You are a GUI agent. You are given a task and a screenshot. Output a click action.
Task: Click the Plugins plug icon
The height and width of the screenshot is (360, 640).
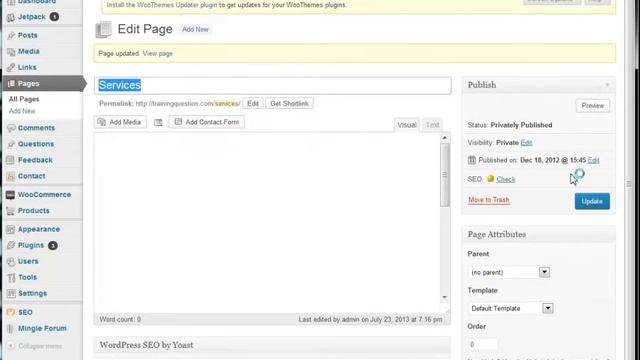[11, 245]
